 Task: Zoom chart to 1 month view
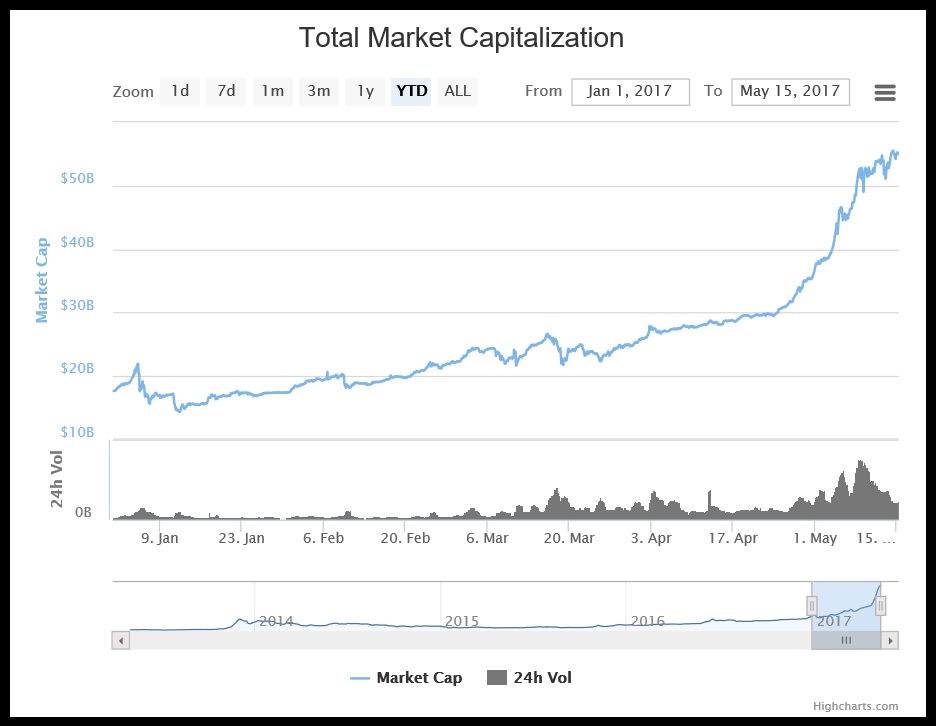click(272, 91)
